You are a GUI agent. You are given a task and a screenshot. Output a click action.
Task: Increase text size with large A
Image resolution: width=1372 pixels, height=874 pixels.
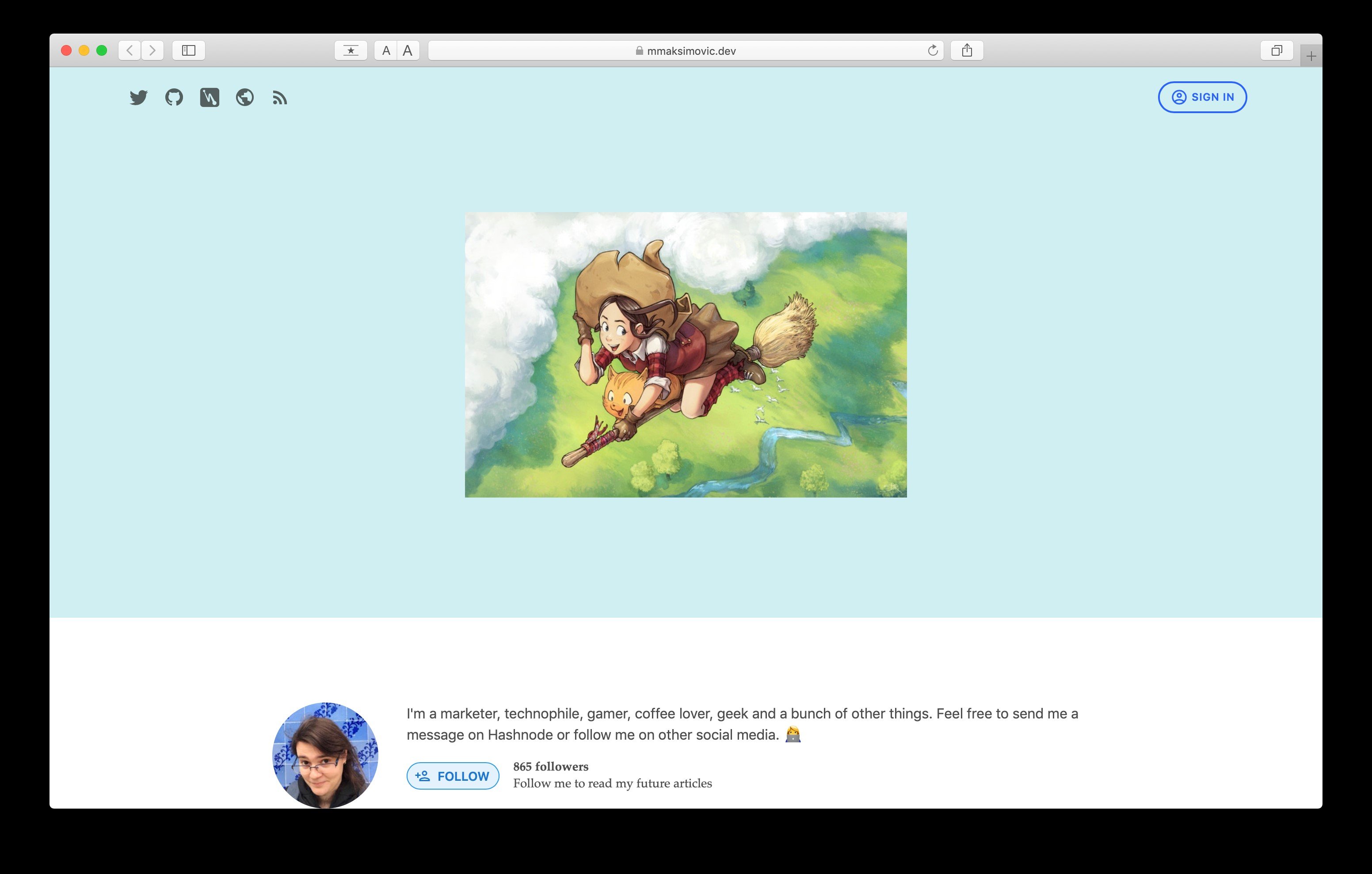coord(408,50)
